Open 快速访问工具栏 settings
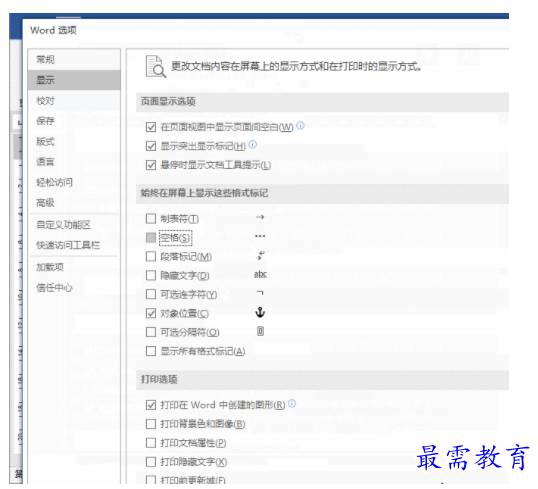Image resolution: width=538 pixels, height=489 pixels. click(x=74, y=245)
